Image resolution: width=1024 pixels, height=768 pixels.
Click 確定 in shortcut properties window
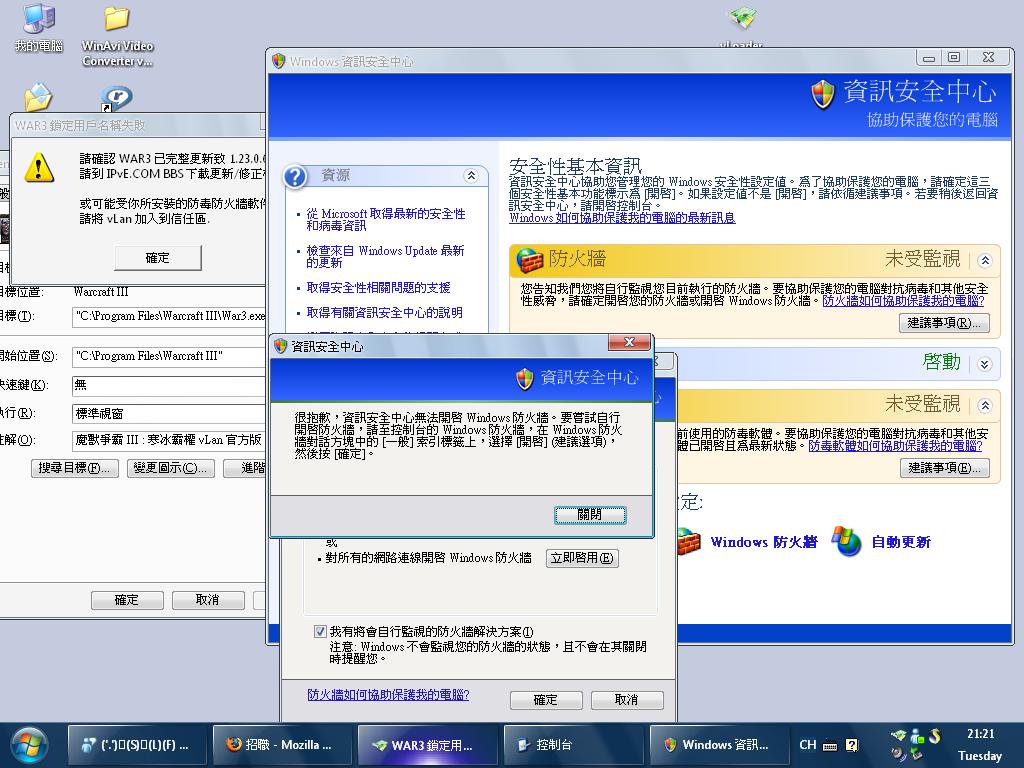pyautogui.click(x=127, y=600)
